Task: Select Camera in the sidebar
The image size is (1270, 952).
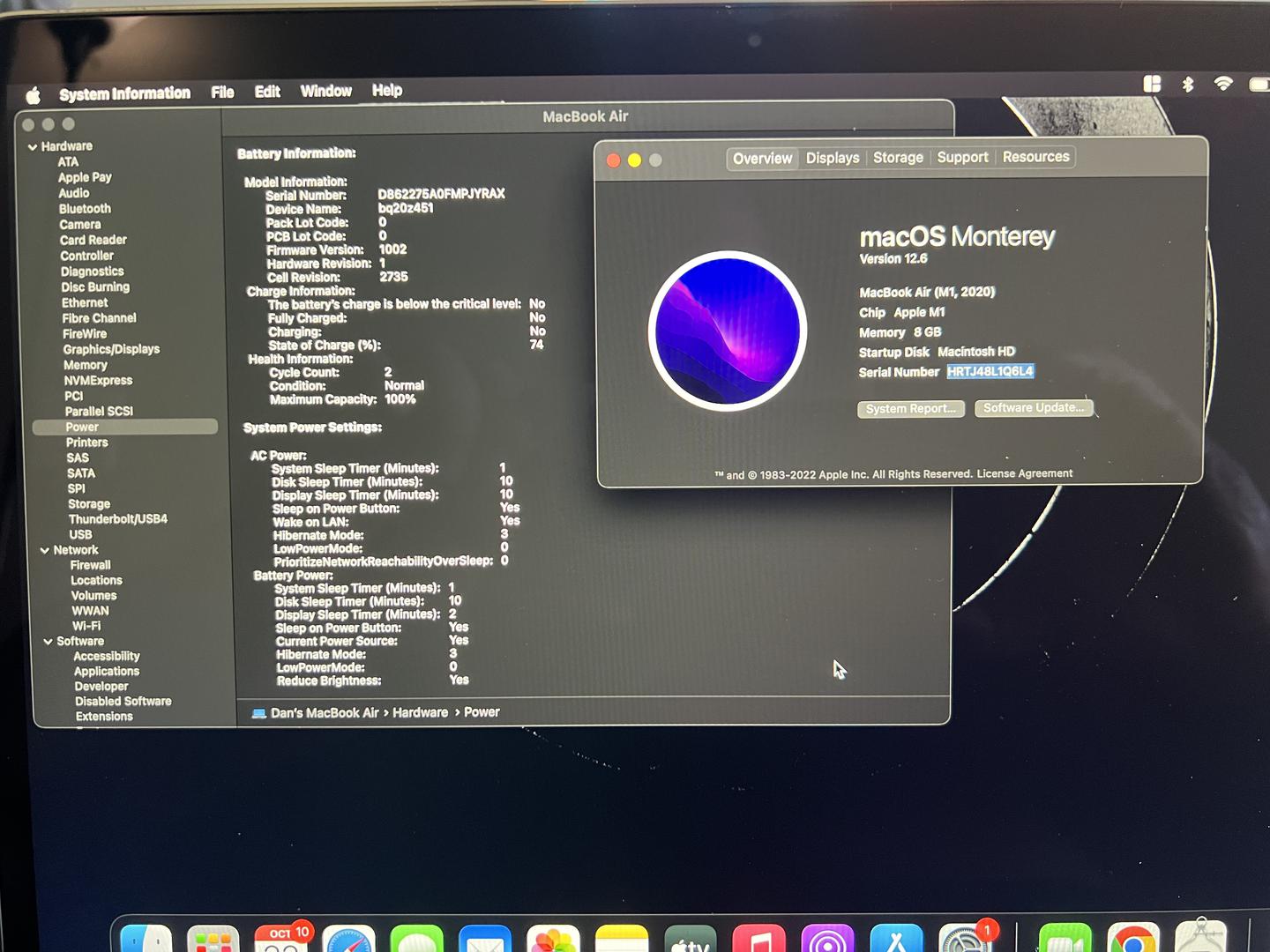Action: click(x=79, y=225)
